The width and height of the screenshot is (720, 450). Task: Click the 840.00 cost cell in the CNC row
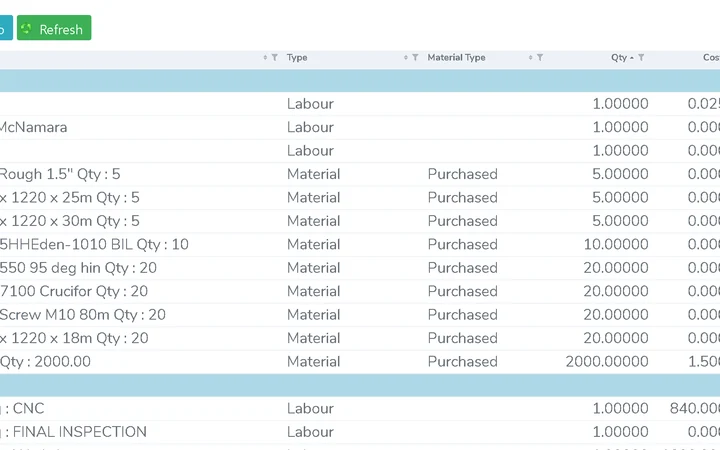tap(694, 408)
